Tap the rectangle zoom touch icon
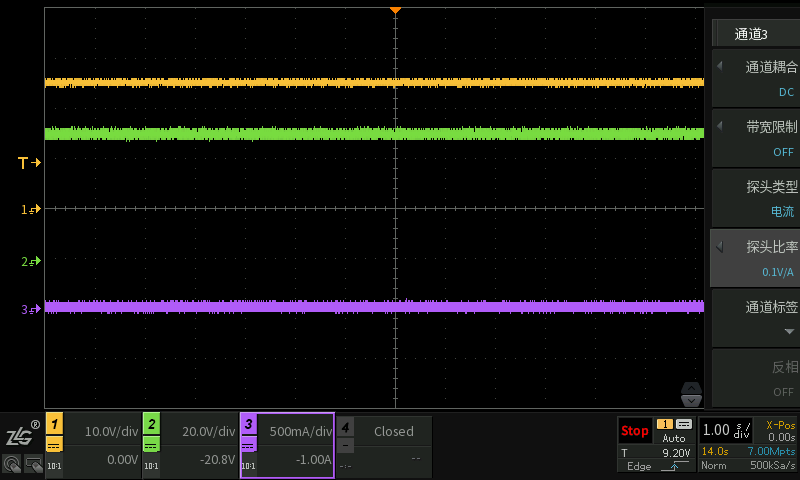 [x=34, y=464]
